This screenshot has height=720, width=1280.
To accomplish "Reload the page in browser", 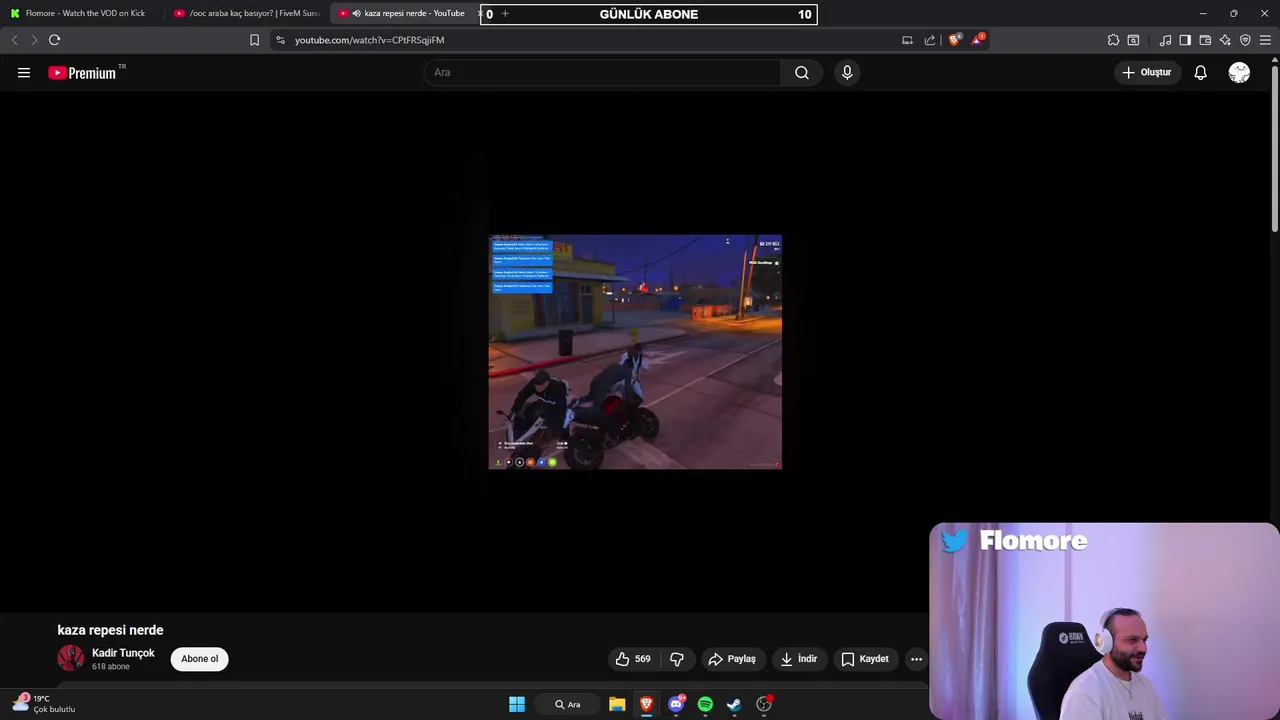I will [54, 40].
